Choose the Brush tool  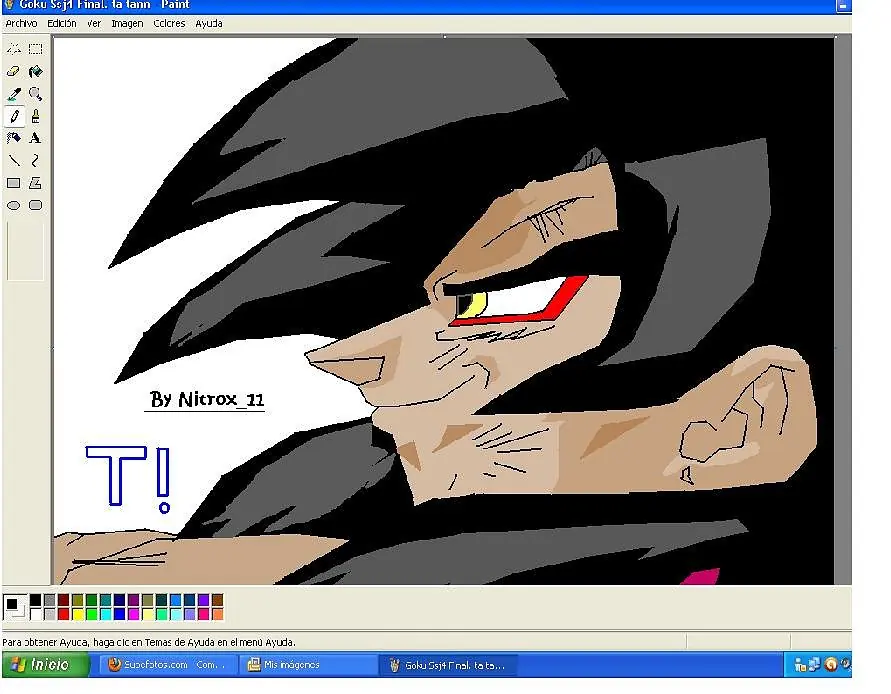(35, 116)
